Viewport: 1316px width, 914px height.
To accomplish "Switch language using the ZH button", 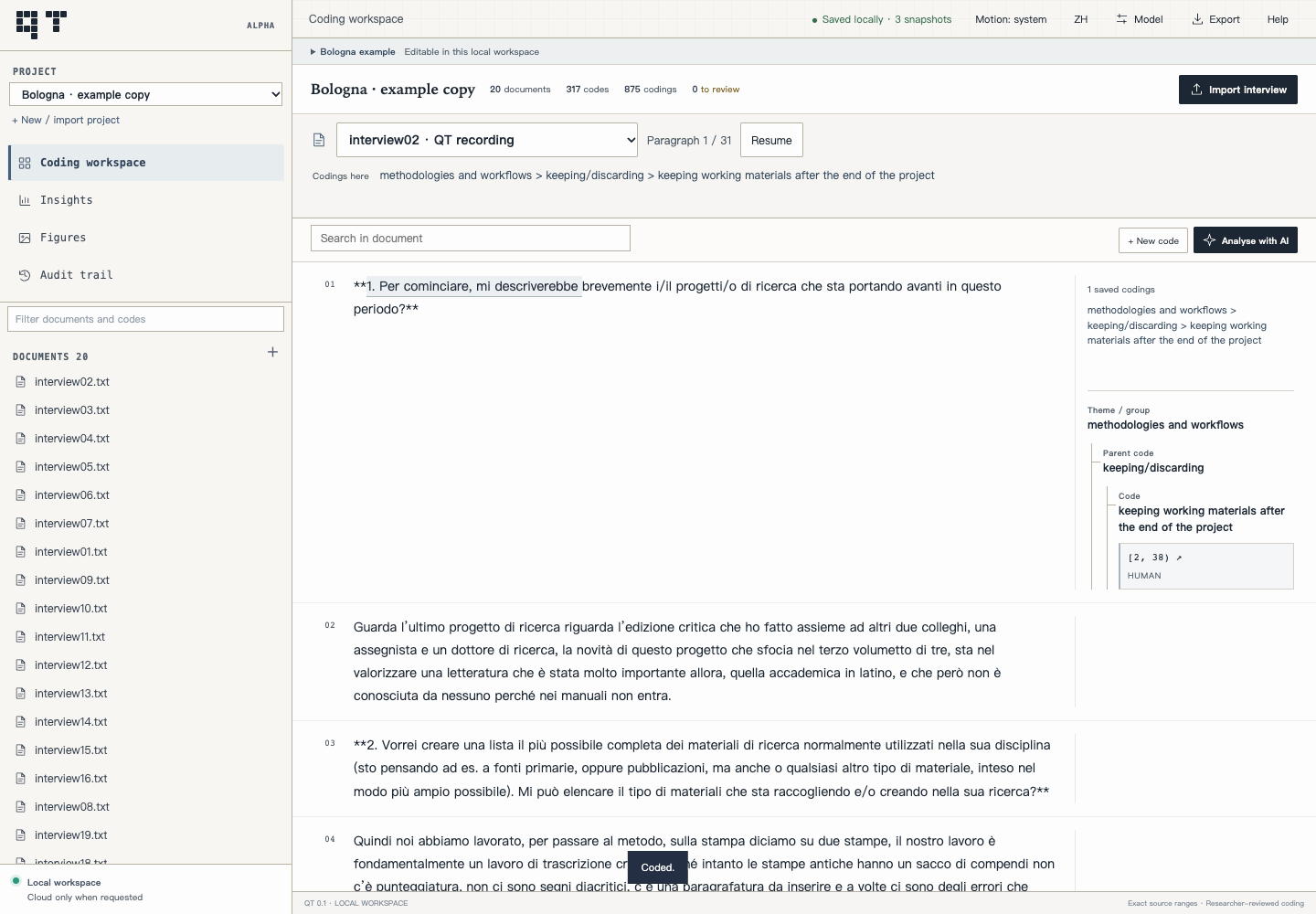I will click(1080, 19).
